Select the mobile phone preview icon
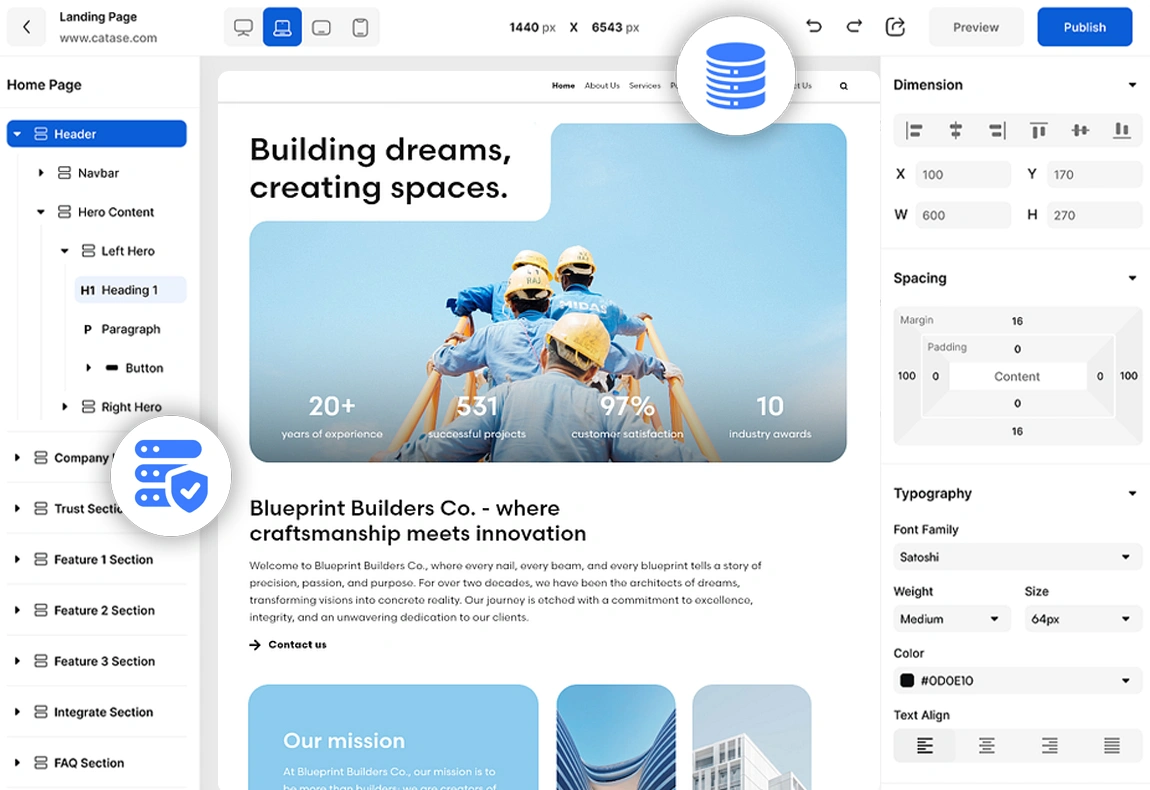This screenshot has height=790, width=1150. point(360,28)
